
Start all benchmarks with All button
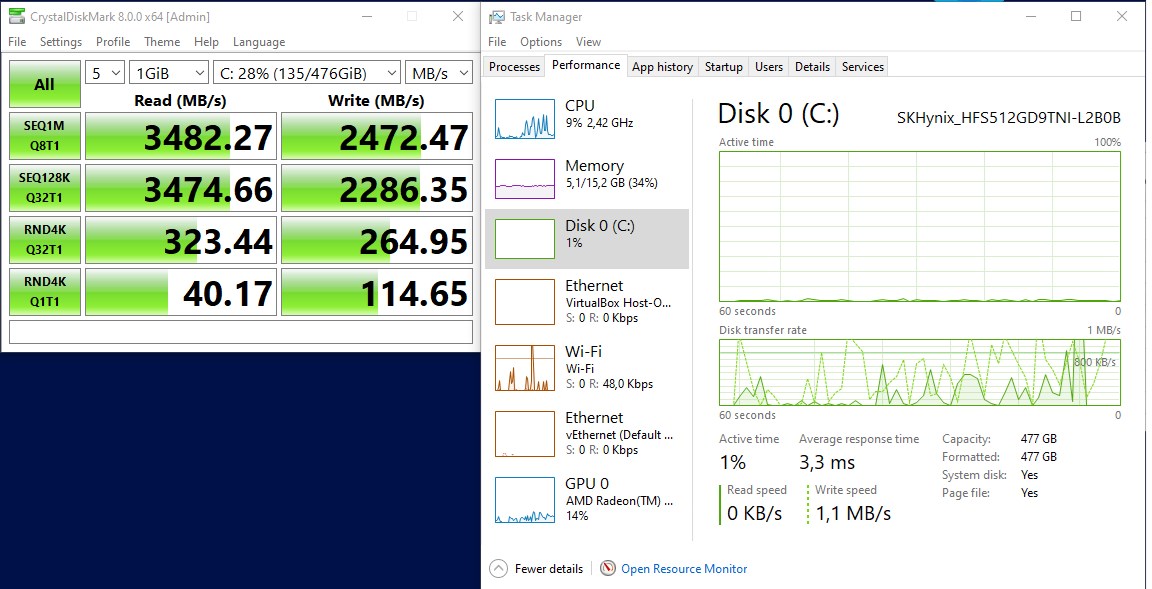44,85
